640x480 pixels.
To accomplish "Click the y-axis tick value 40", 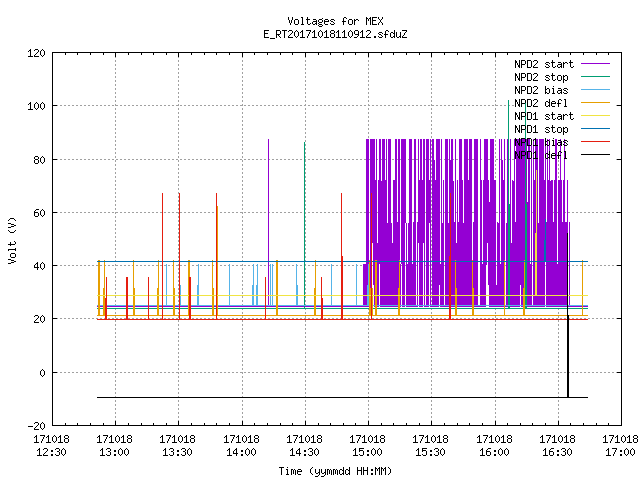I will [40, 266].
